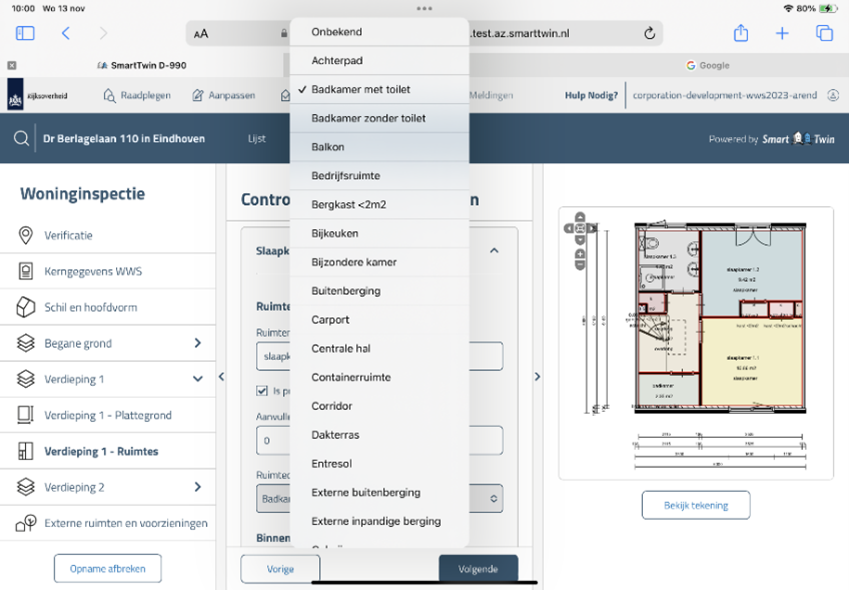Screen dimensions: 849x590
Task: Click the Schil en hoofdvorm cube icon
Action: pos(26,307)
